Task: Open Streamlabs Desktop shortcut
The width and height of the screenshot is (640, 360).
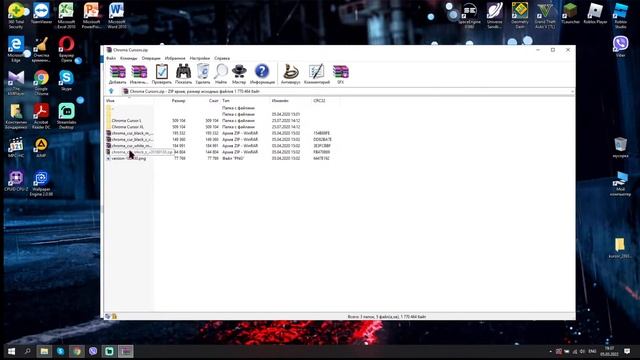Action: click(66, 116)
